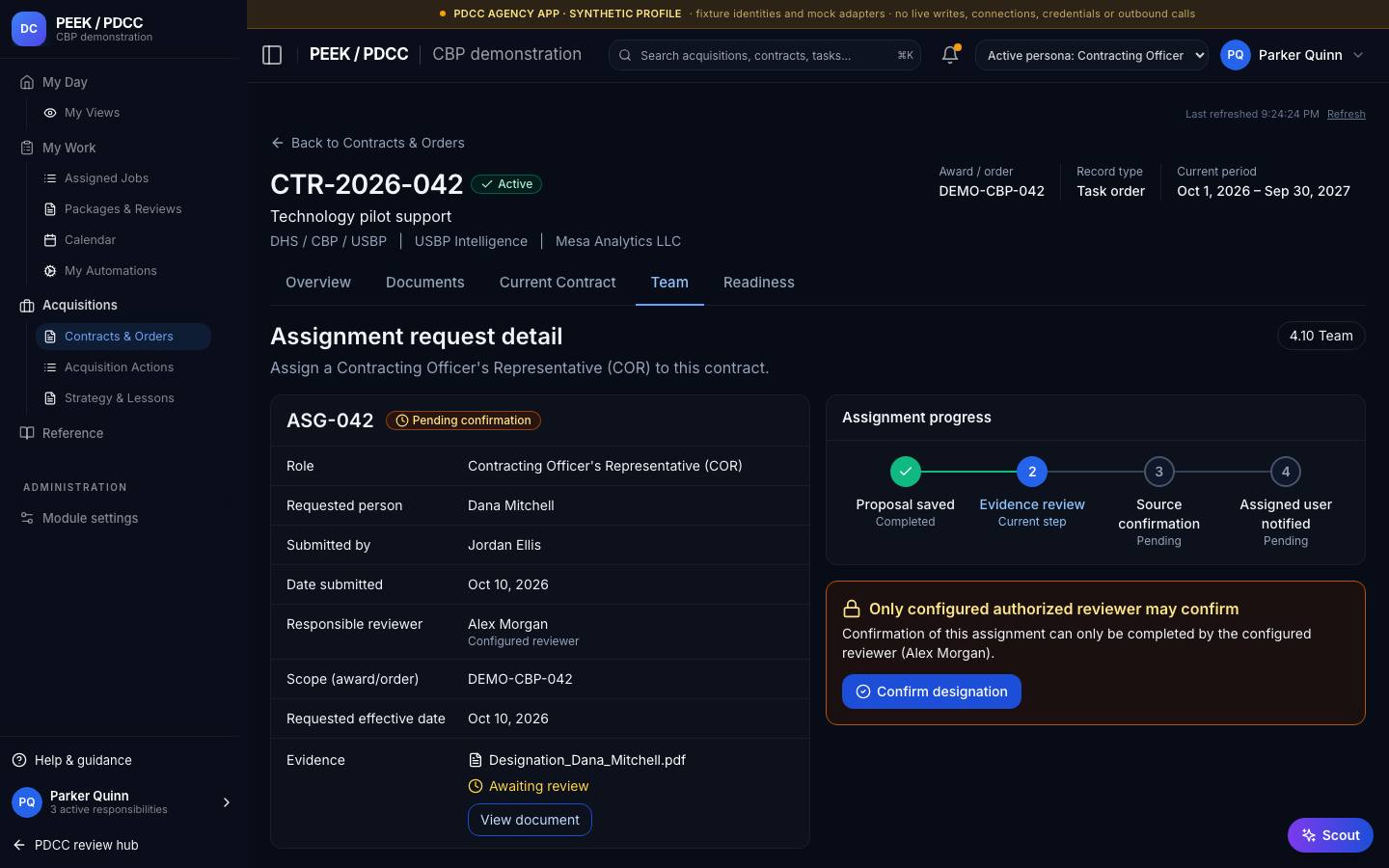Click the My Automations gear icon

(x=50, y=271)
